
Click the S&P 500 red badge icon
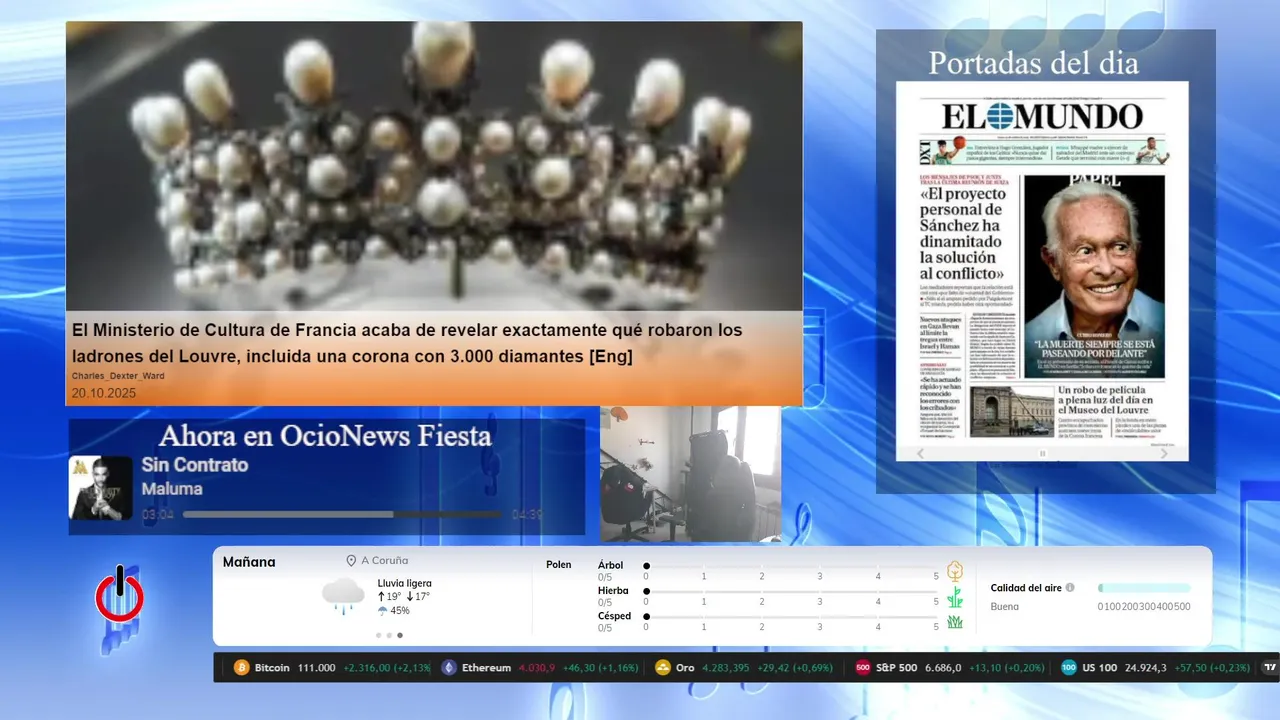[x=863, y=668]
